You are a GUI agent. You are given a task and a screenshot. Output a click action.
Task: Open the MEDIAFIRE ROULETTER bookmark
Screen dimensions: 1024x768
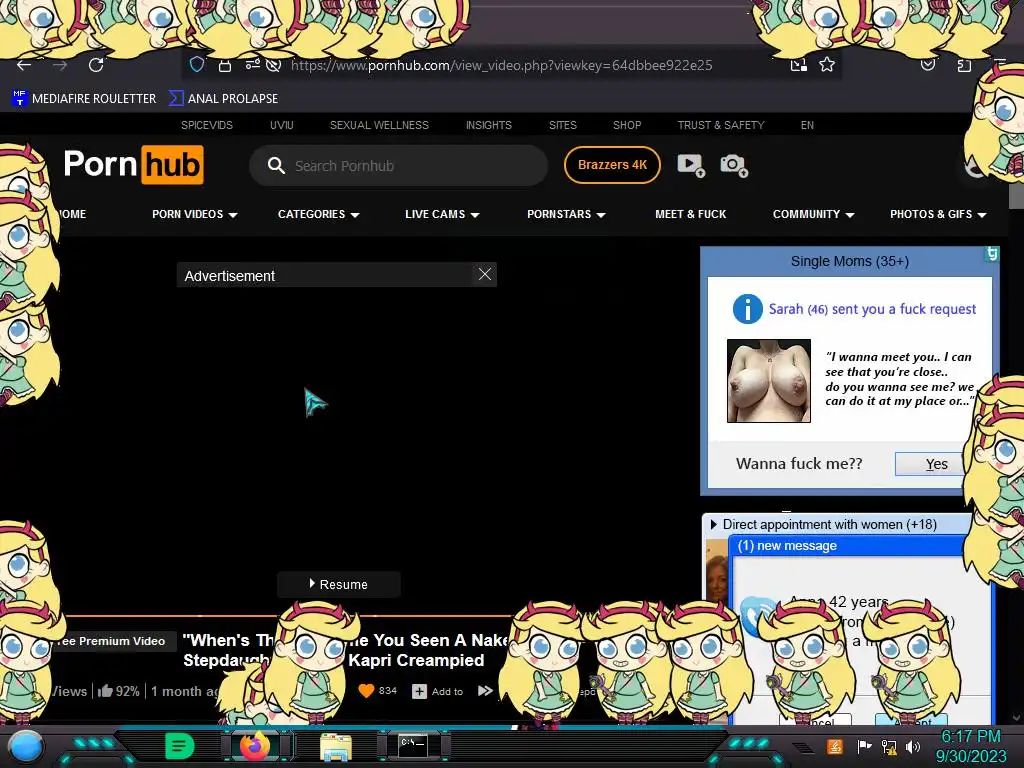pos(84,99)
